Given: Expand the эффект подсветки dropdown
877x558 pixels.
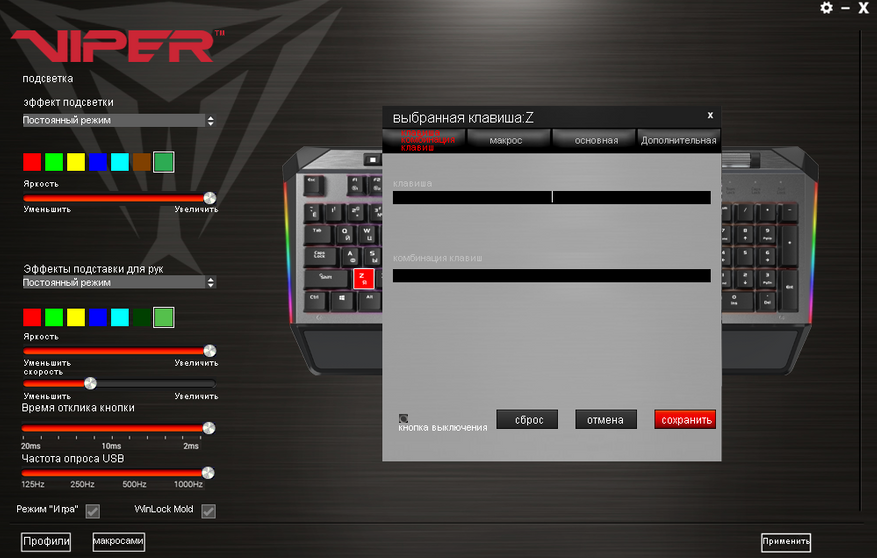Looking at the screenshot, I should coord(119,120).
